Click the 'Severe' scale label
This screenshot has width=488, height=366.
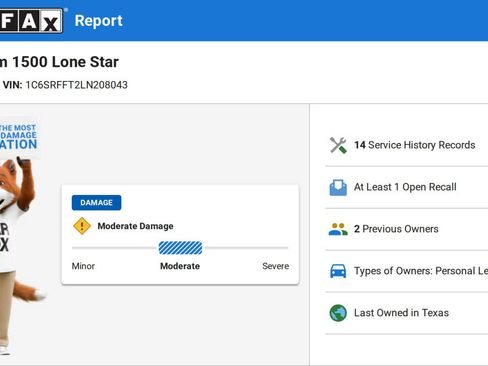(x=275, y=266)
